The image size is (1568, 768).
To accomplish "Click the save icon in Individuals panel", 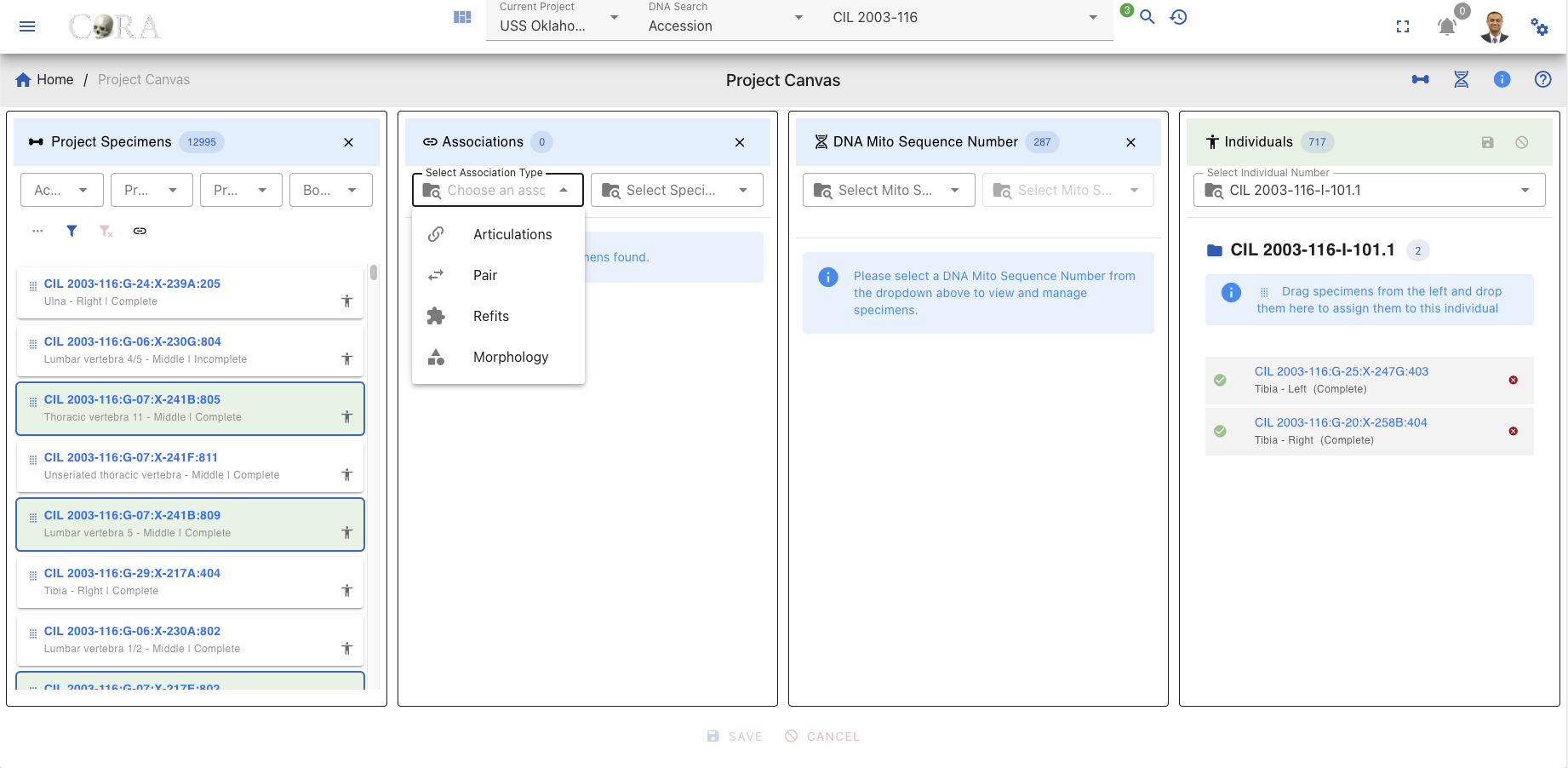I will pyautogui.click(x=1488, y=142).
